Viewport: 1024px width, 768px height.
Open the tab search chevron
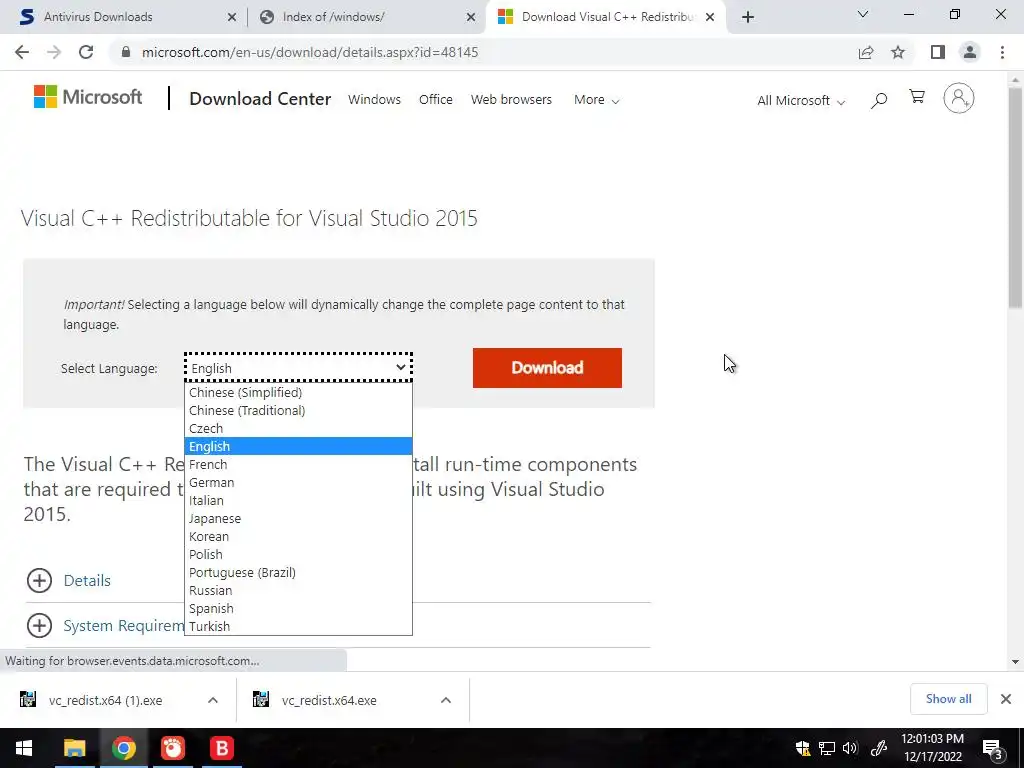coord(863,14)
